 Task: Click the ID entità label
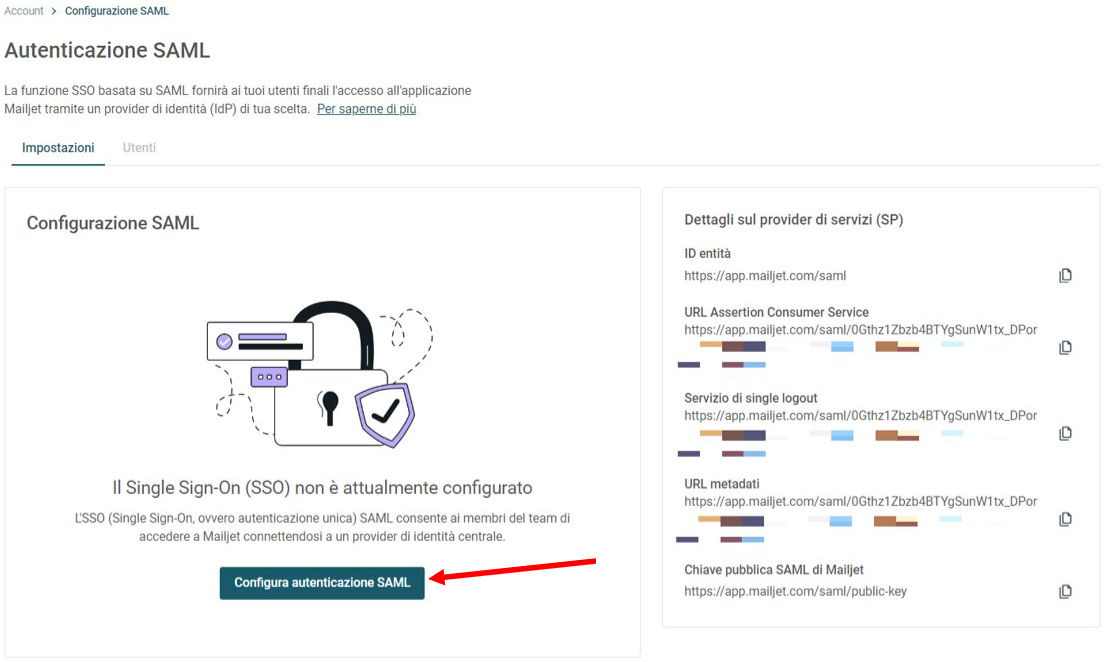point(707,254)
